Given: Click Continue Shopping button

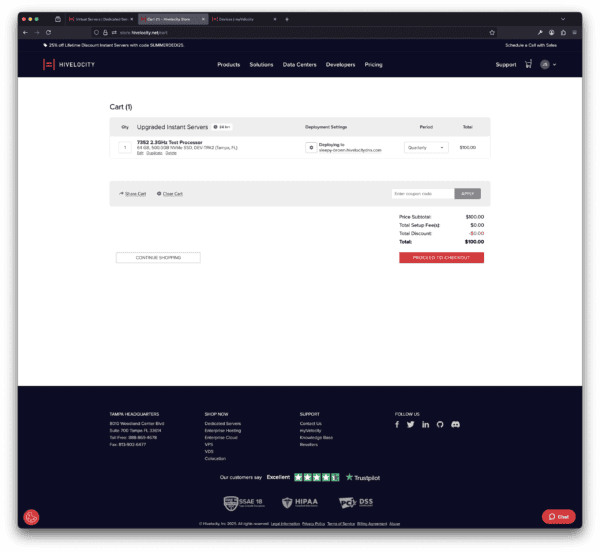Looking at the screenshot, I should (158, 258).
